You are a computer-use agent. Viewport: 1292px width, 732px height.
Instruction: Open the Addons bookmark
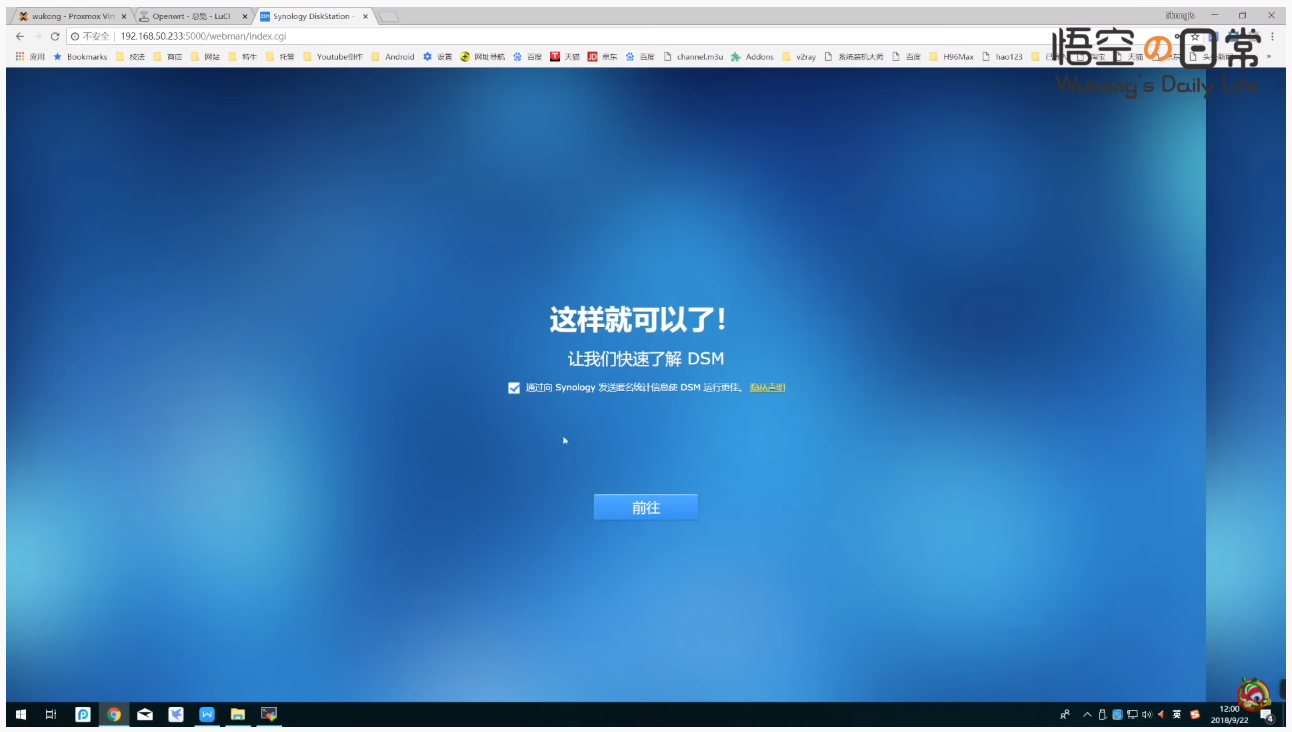[752, 57]
